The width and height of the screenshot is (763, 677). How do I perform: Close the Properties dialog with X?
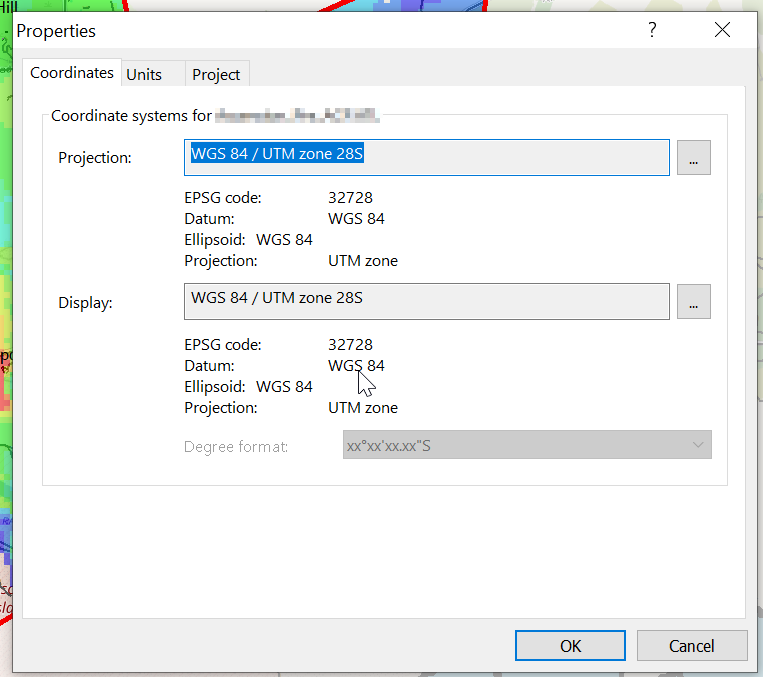[x=722, y=30]
